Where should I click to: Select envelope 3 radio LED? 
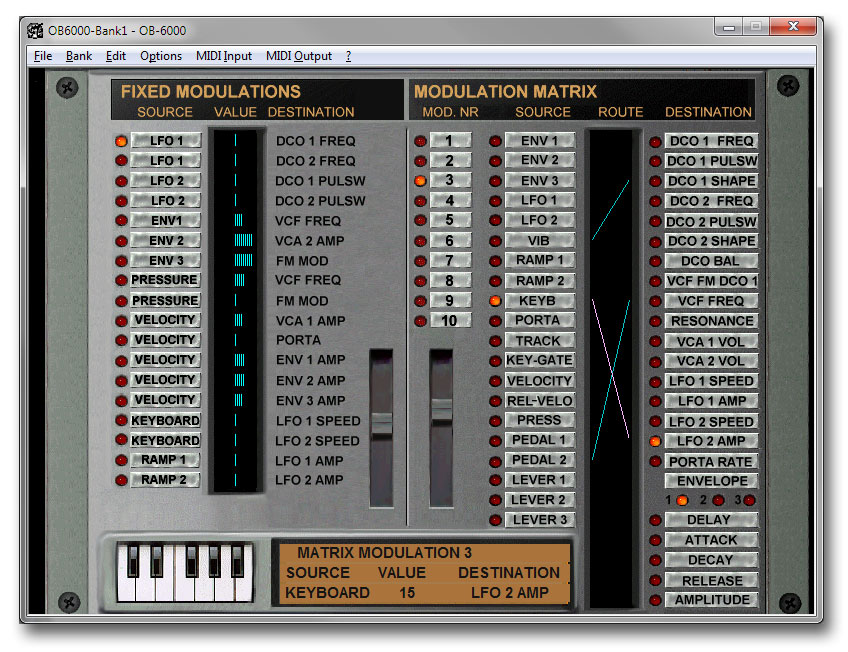coord(749,500)
